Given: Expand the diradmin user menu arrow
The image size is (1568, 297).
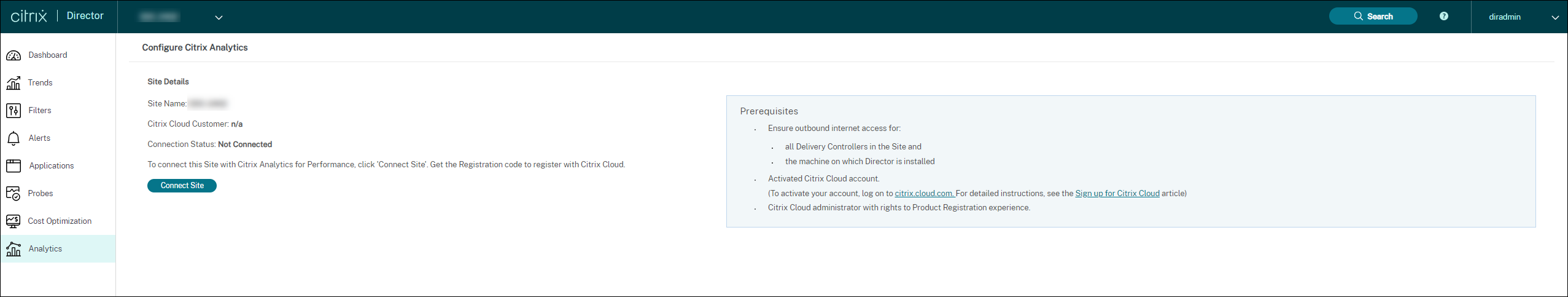Looking at the screenshot, I should (x=1555, y=17).
